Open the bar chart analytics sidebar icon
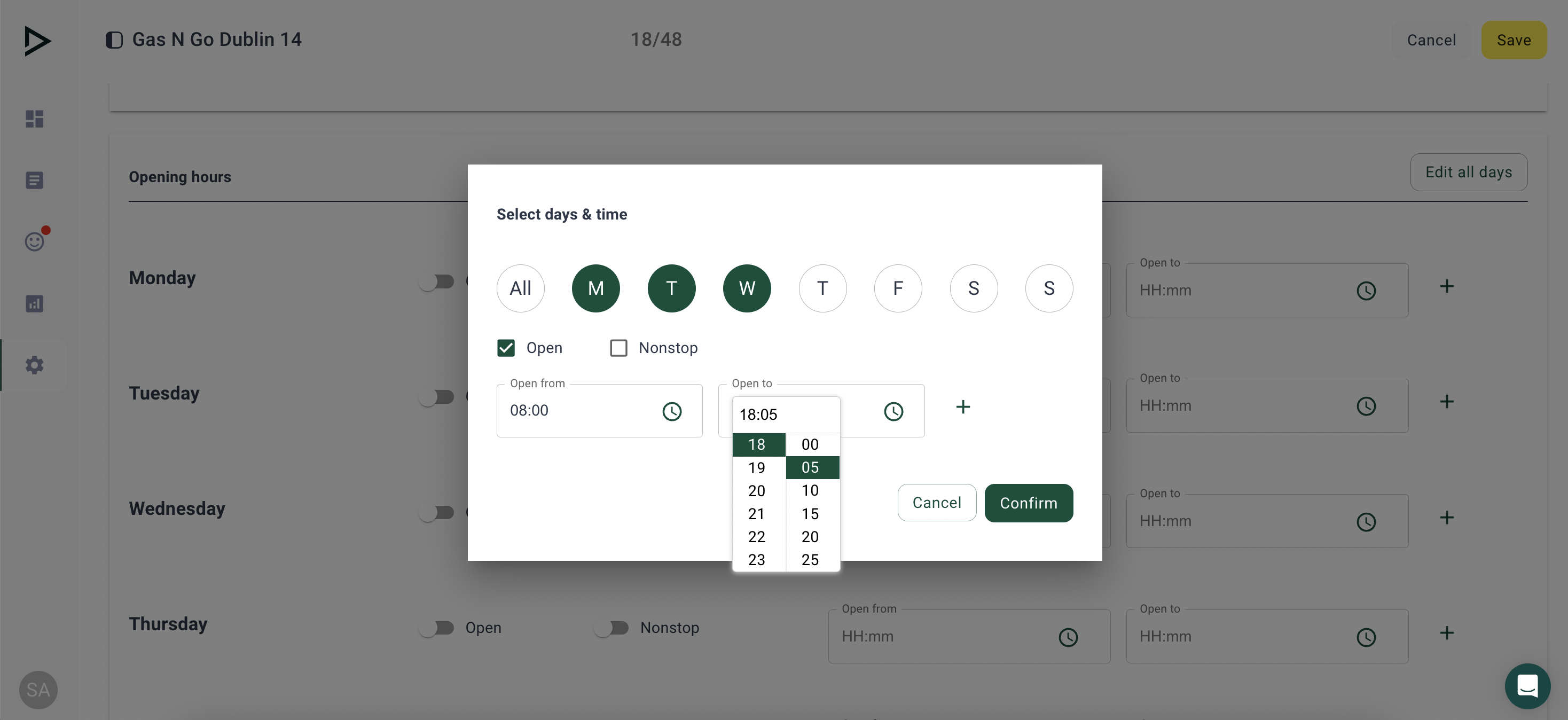The image size is (1568, 720). [x=35, y=303]
